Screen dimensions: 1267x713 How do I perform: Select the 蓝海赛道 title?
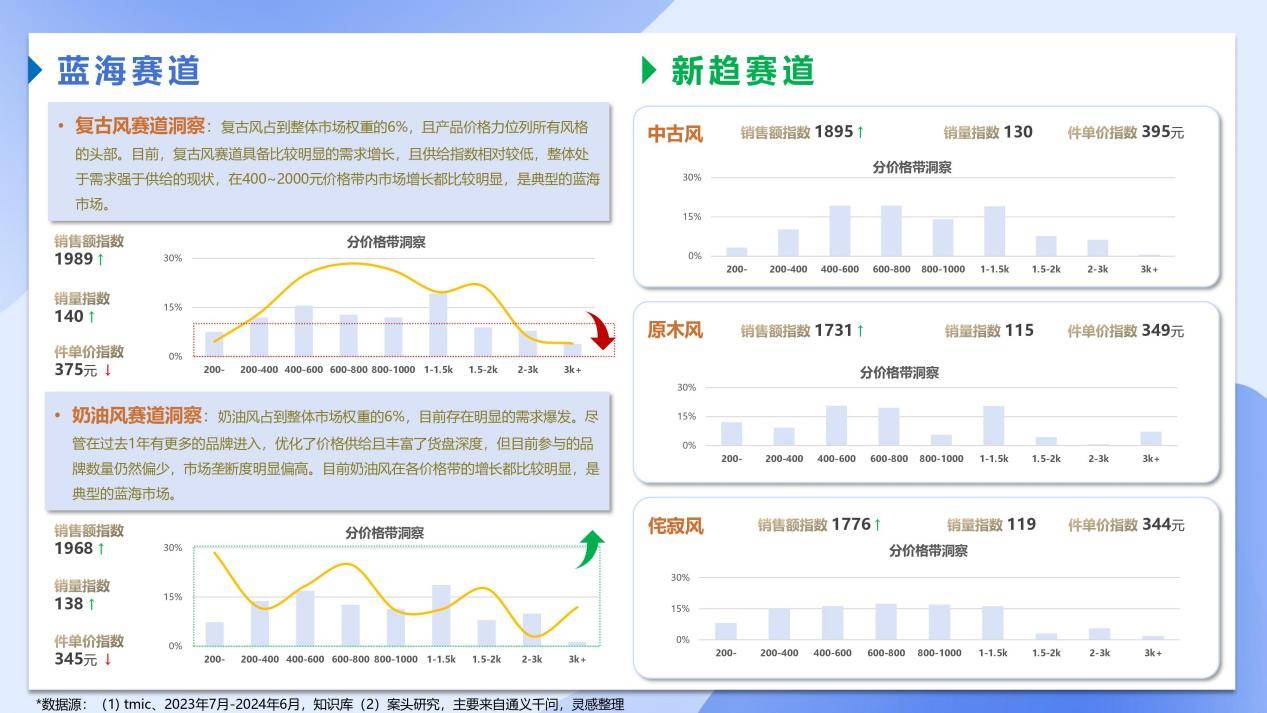click(x=129, y=70)
